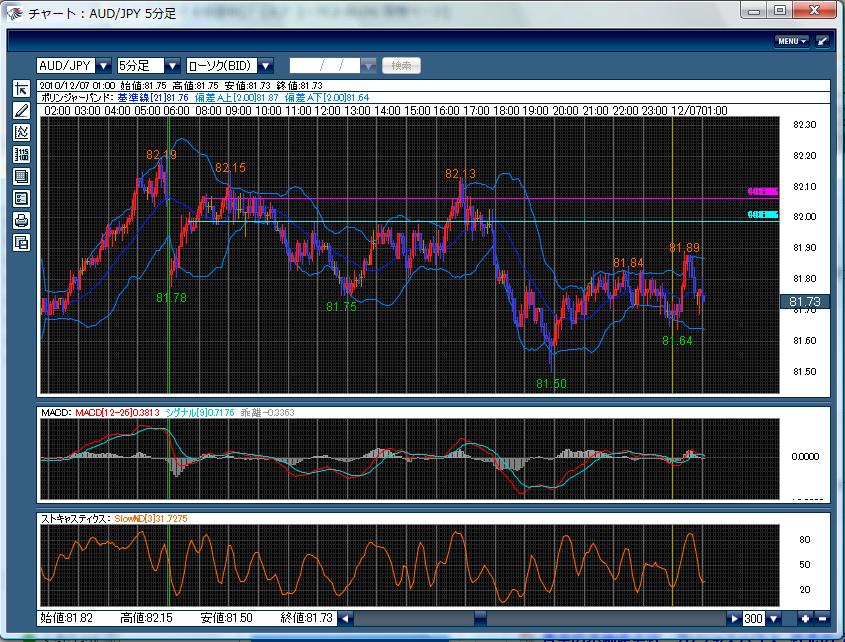Print the chart with the printer icon
845x642 pixels.
tap(22, 220)
